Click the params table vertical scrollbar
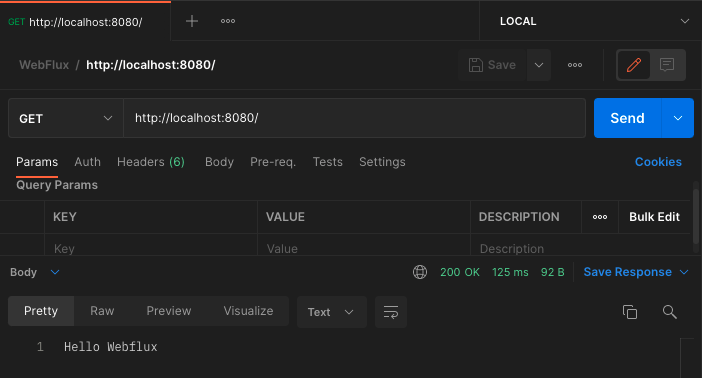The width and height of the screenshot is (702, 378). coord(696,216)
